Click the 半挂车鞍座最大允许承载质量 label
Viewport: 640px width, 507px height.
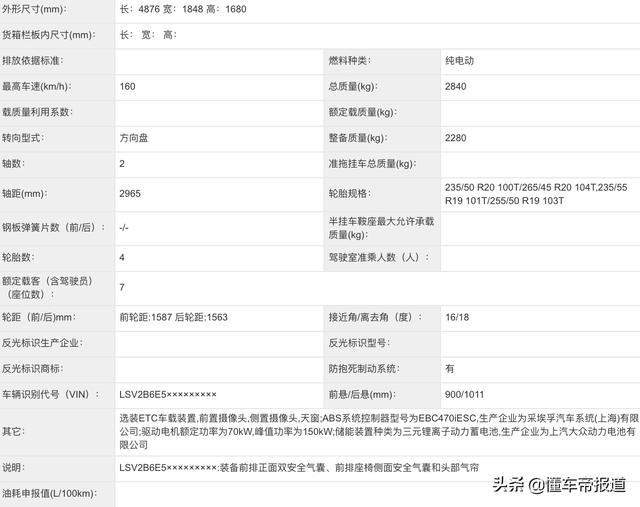coord(381,228)
